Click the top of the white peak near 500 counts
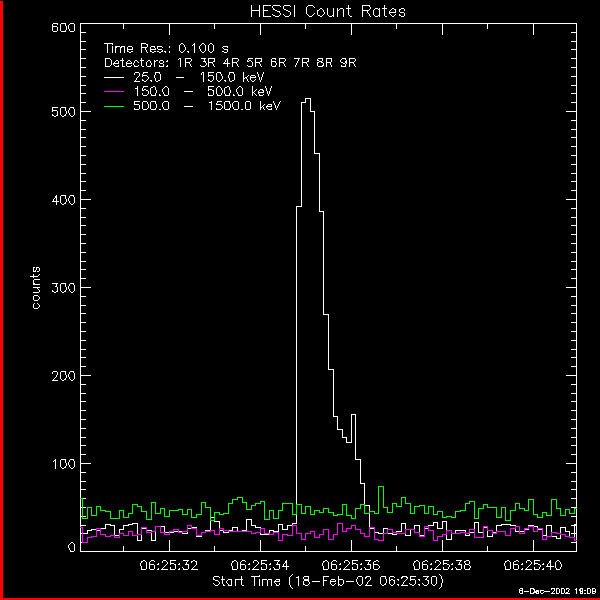The image size is (600, 600). tap(308, 99)
